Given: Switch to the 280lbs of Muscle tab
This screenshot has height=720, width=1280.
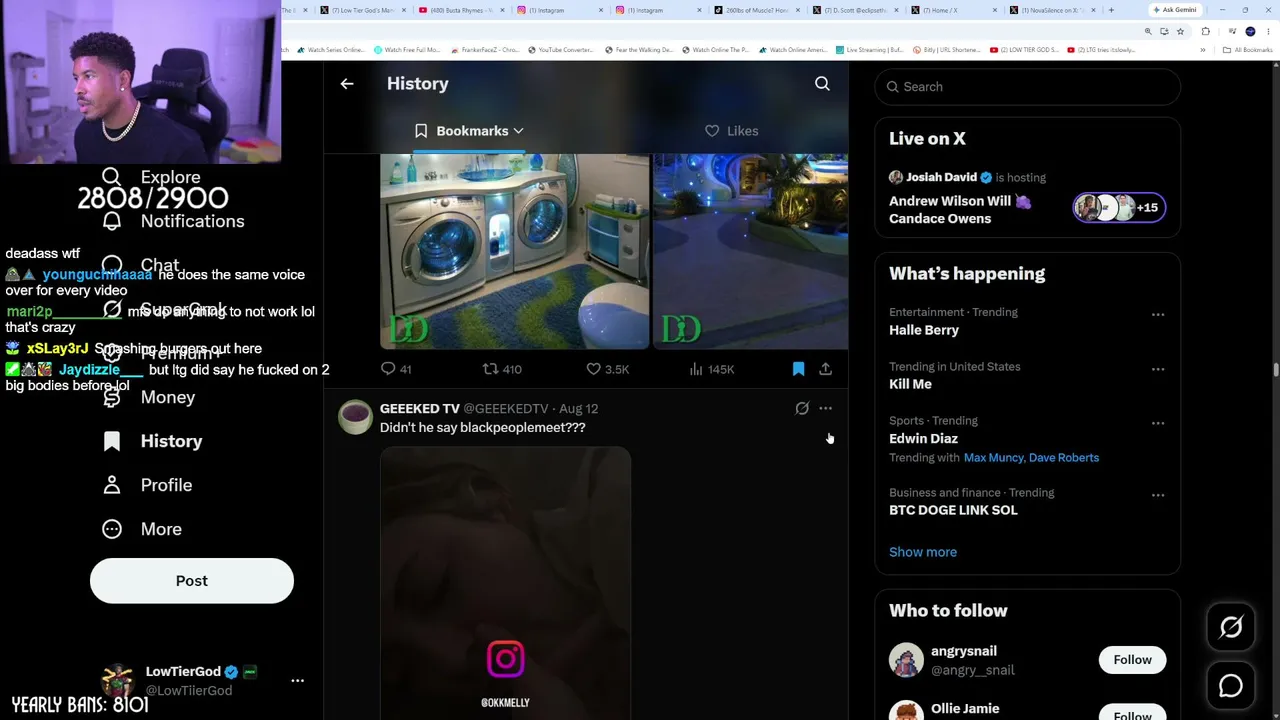Looking at the screenshot, I should click(x=758, y=10).
